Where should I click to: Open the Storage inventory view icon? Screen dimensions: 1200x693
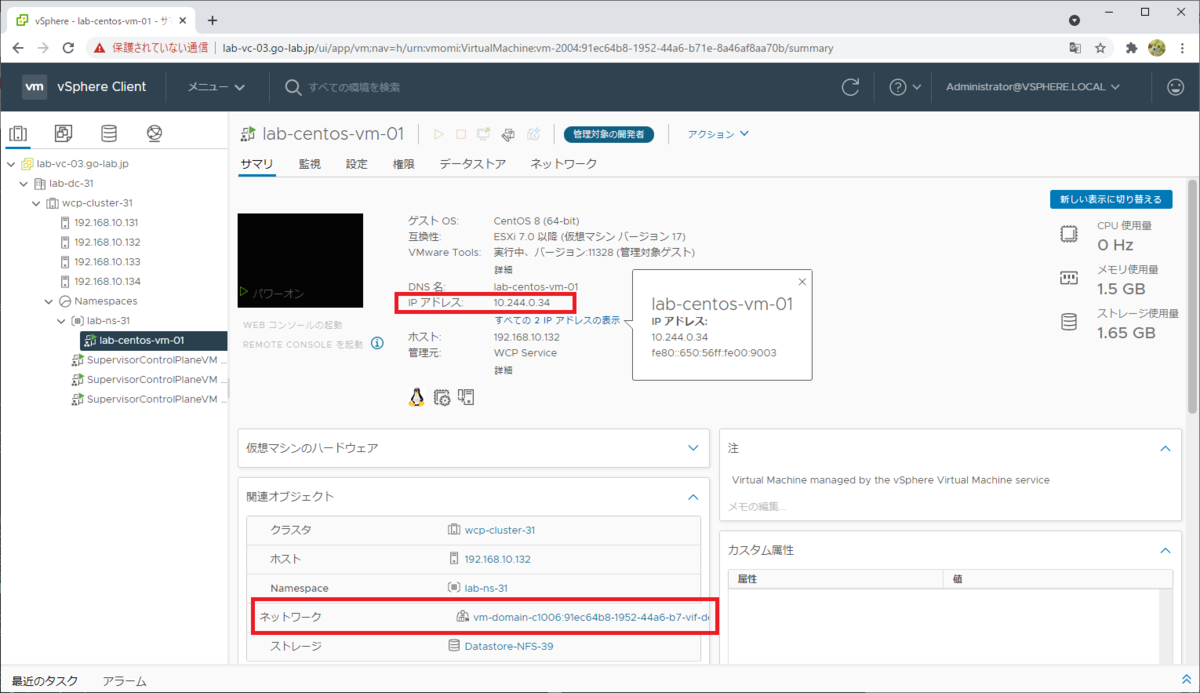pyautogui.click(x=109, y=133)
